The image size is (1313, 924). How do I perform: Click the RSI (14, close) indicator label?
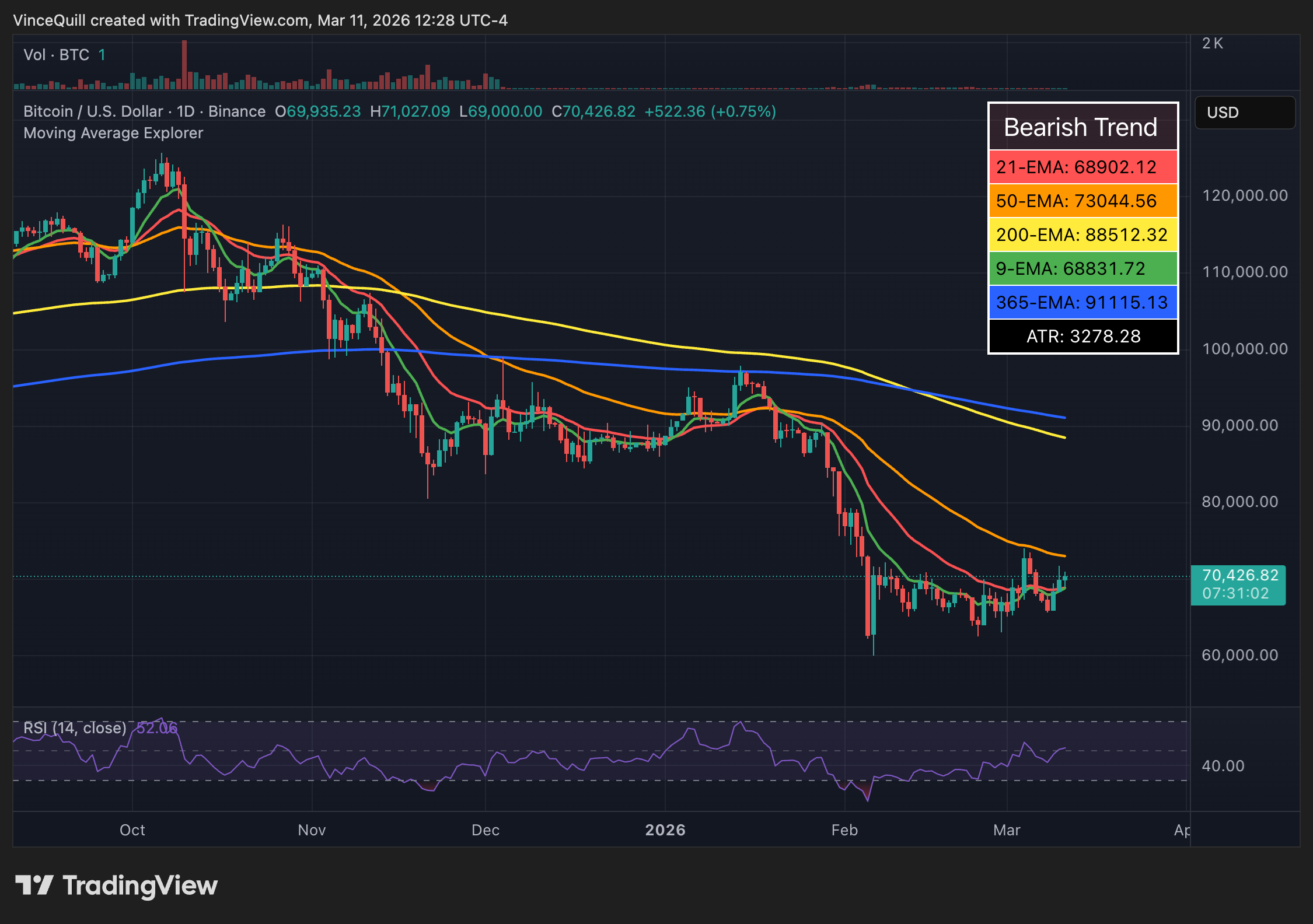coord(74,727)
